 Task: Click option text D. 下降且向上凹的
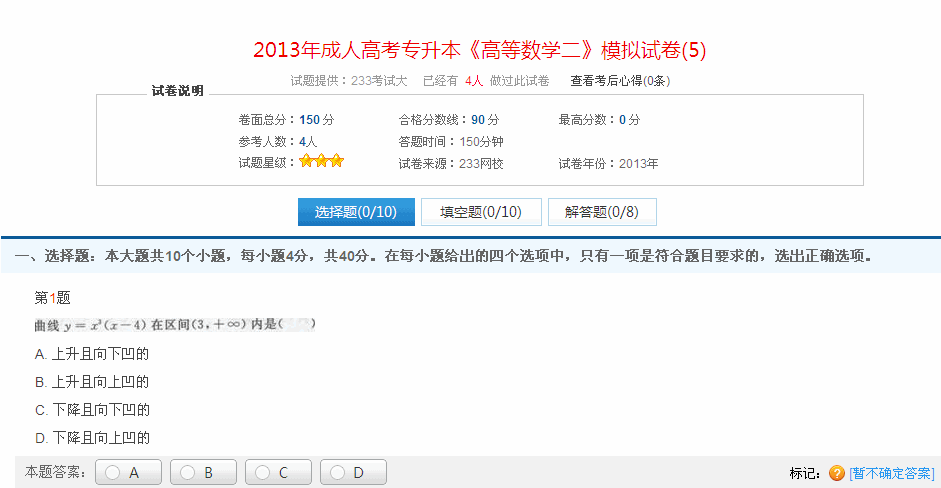pyautogui.click(x=92, y=438)
